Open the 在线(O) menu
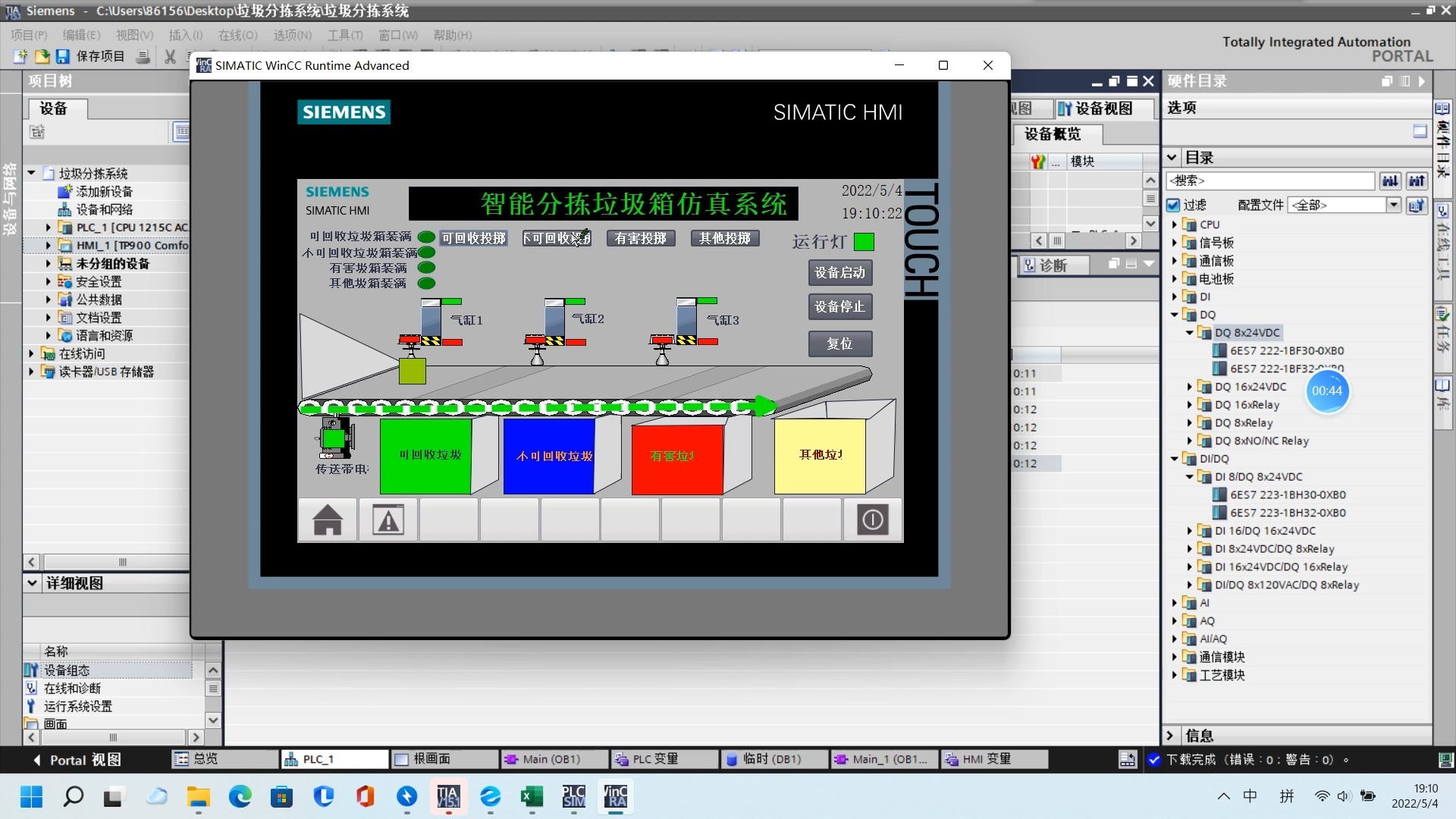The width and height of the screenshot is (1456, 819). pyautogui.click(x=237, y=35)
